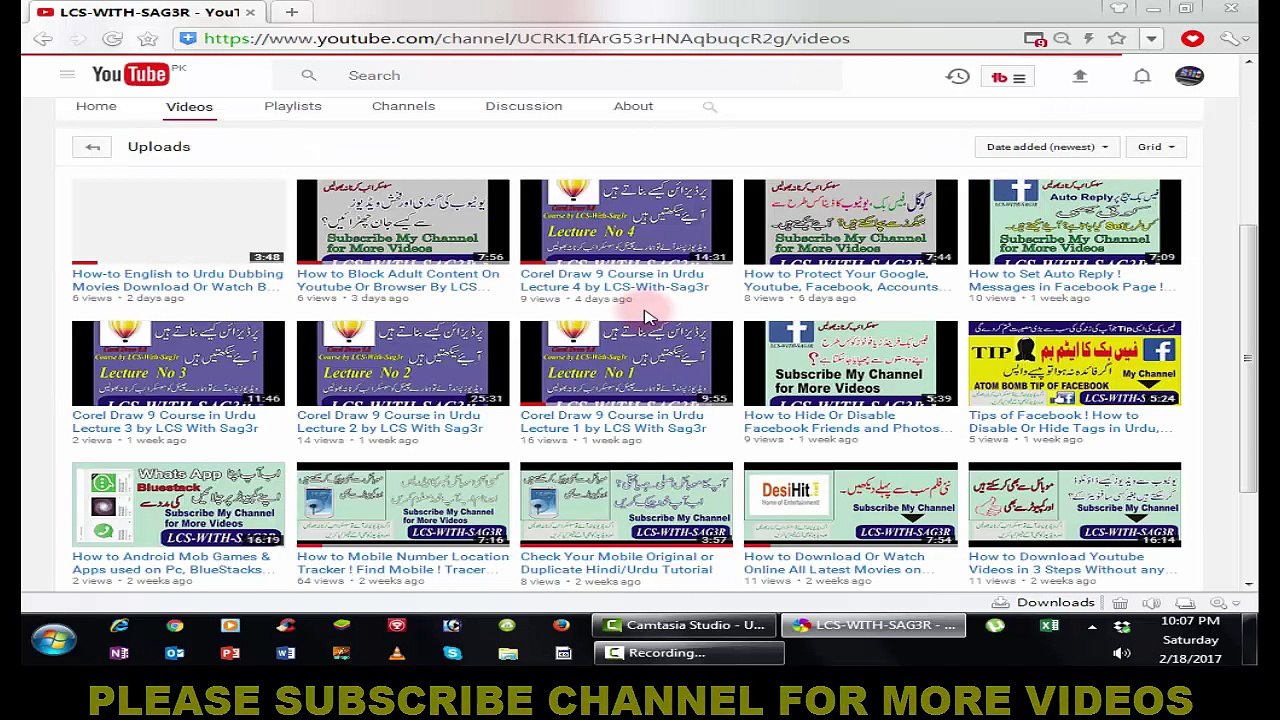Open YouTube notifications bell

pos(1142,76)
